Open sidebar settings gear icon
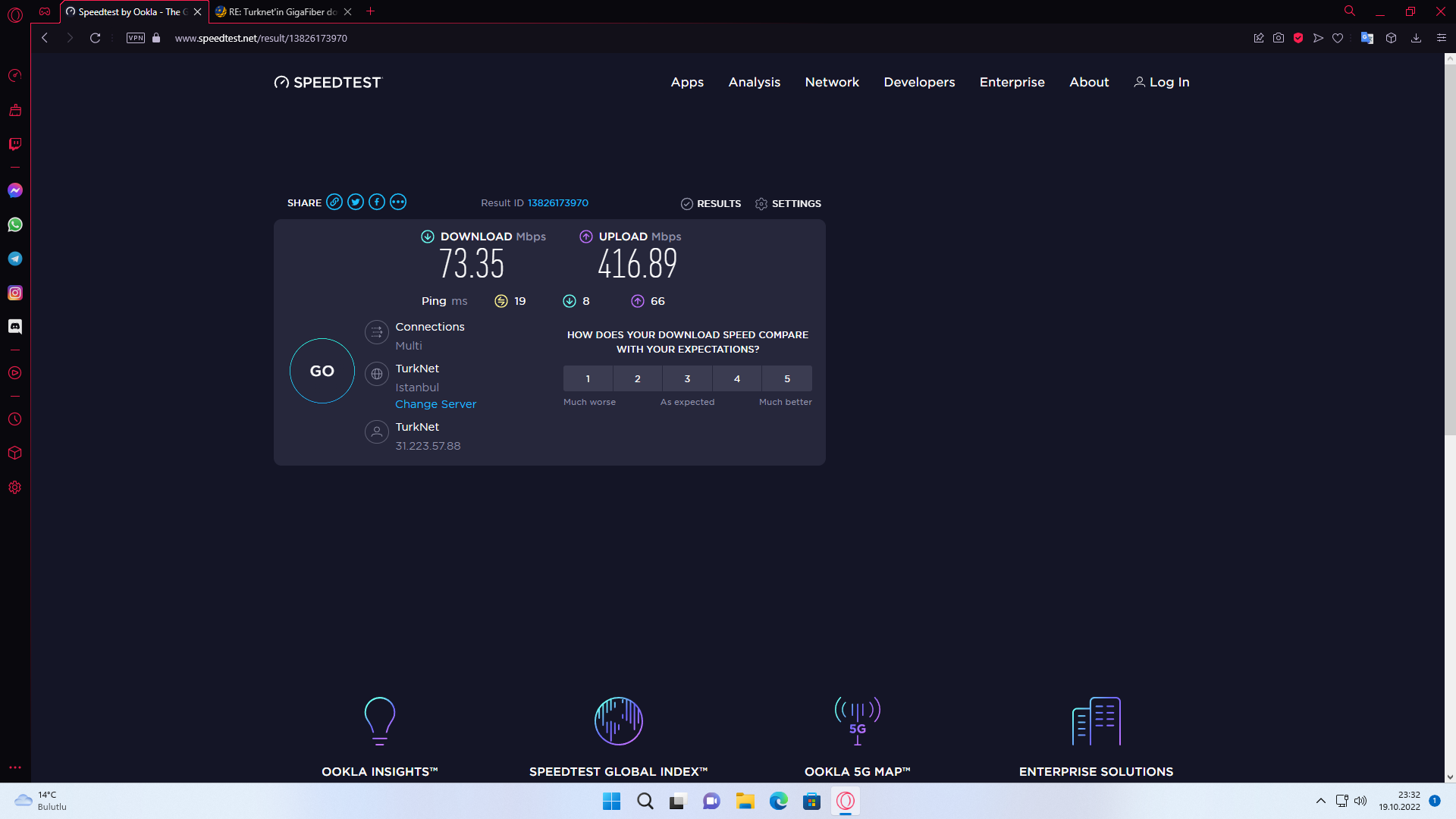The image size is (1456, 819). pos(15,488)
